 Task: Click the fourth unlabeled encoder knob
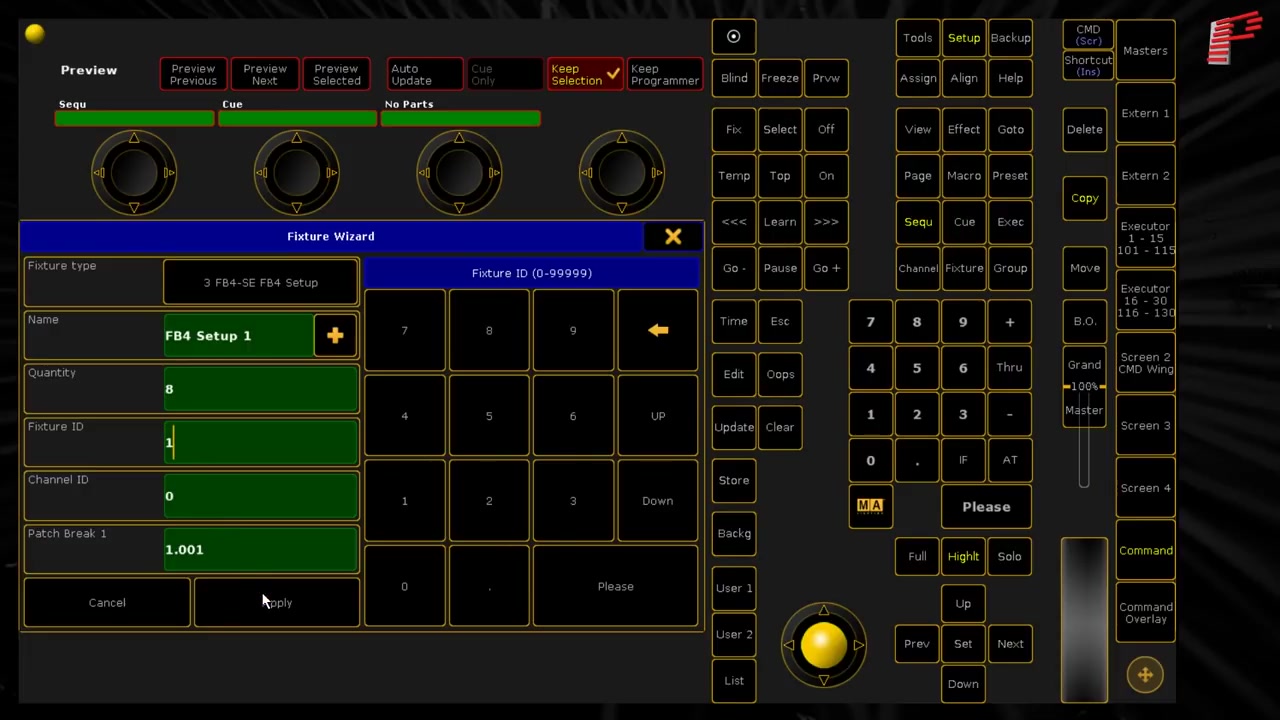point(621,173)
